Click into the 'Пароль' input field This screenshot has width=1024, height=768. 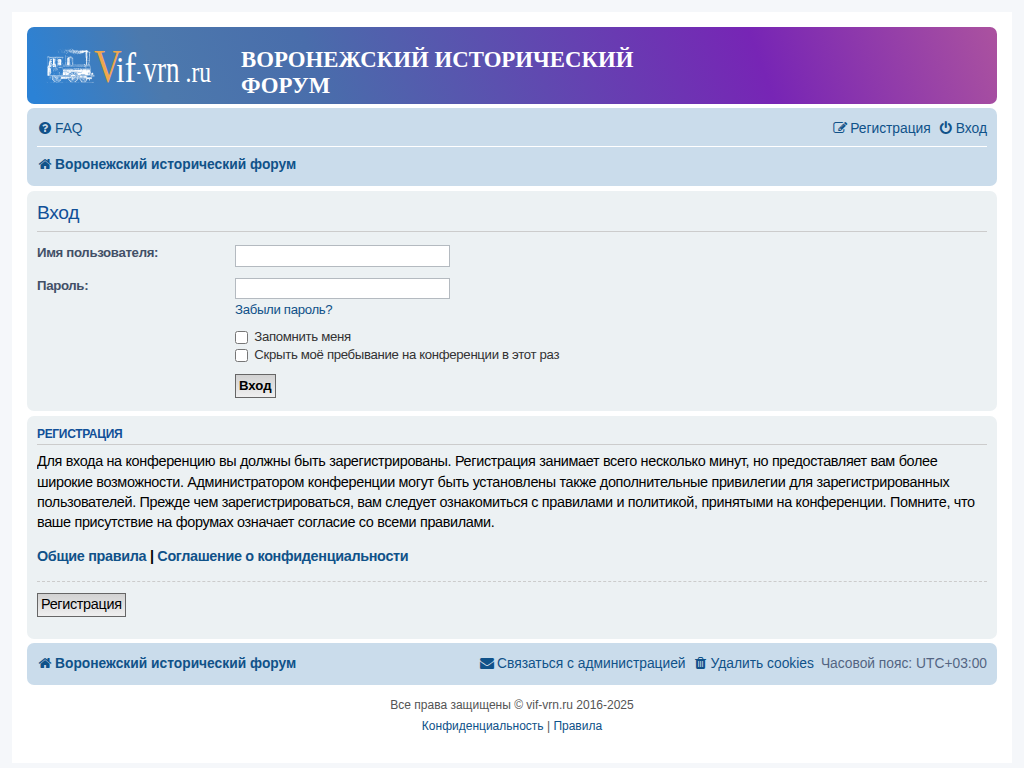point(342,288)
